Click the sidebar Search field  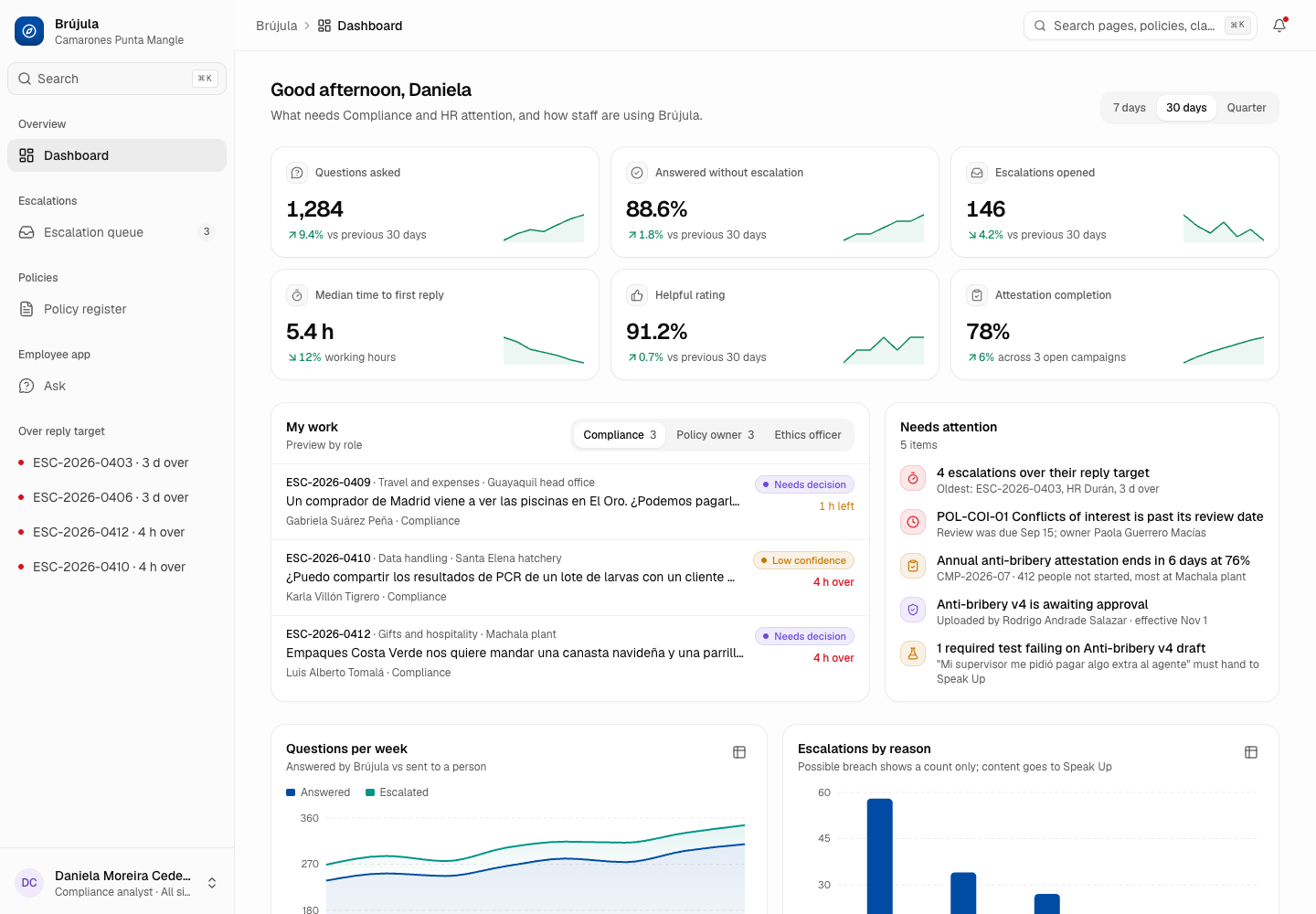(117, 79)
